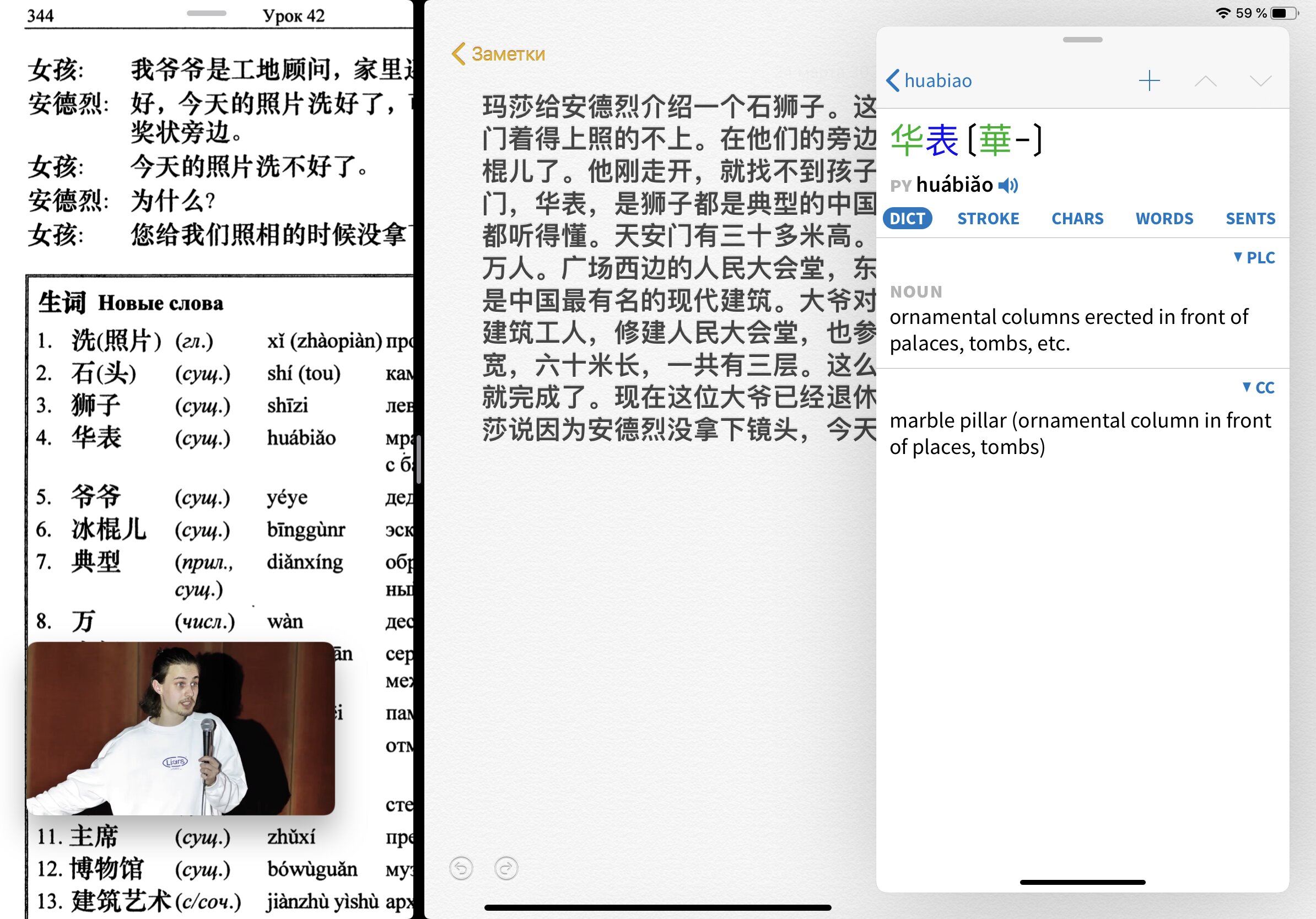Tap the PLC definition 'ornamental columns erected'

(1069, 329)
